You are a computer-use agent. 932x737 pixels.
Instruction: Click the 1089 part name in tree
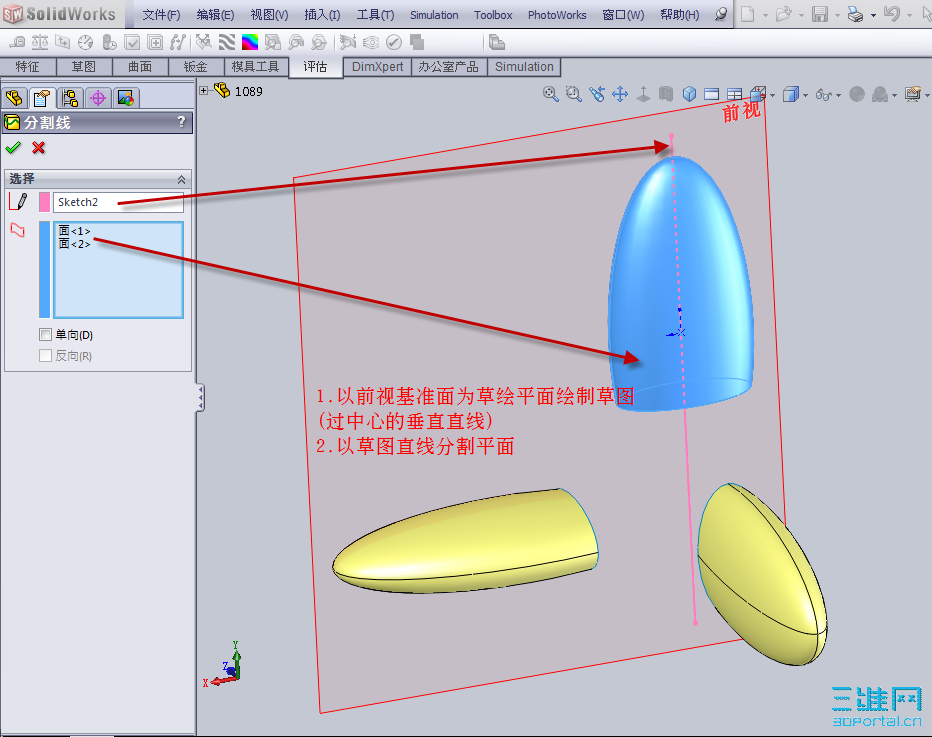click(x=248, y=91)
